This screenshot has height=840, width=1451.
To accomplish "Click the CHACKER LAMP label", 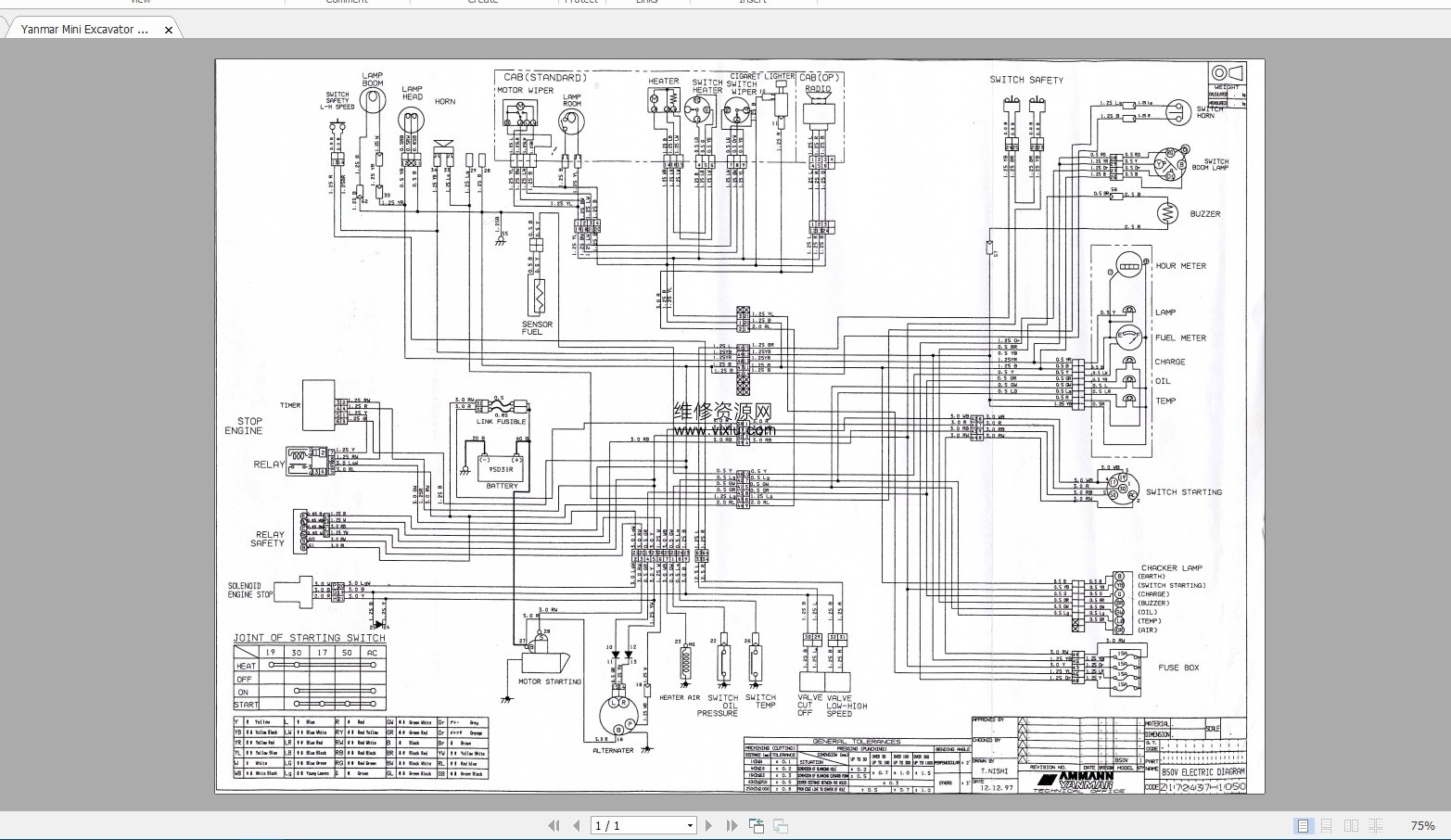I will click(1172, 568).
